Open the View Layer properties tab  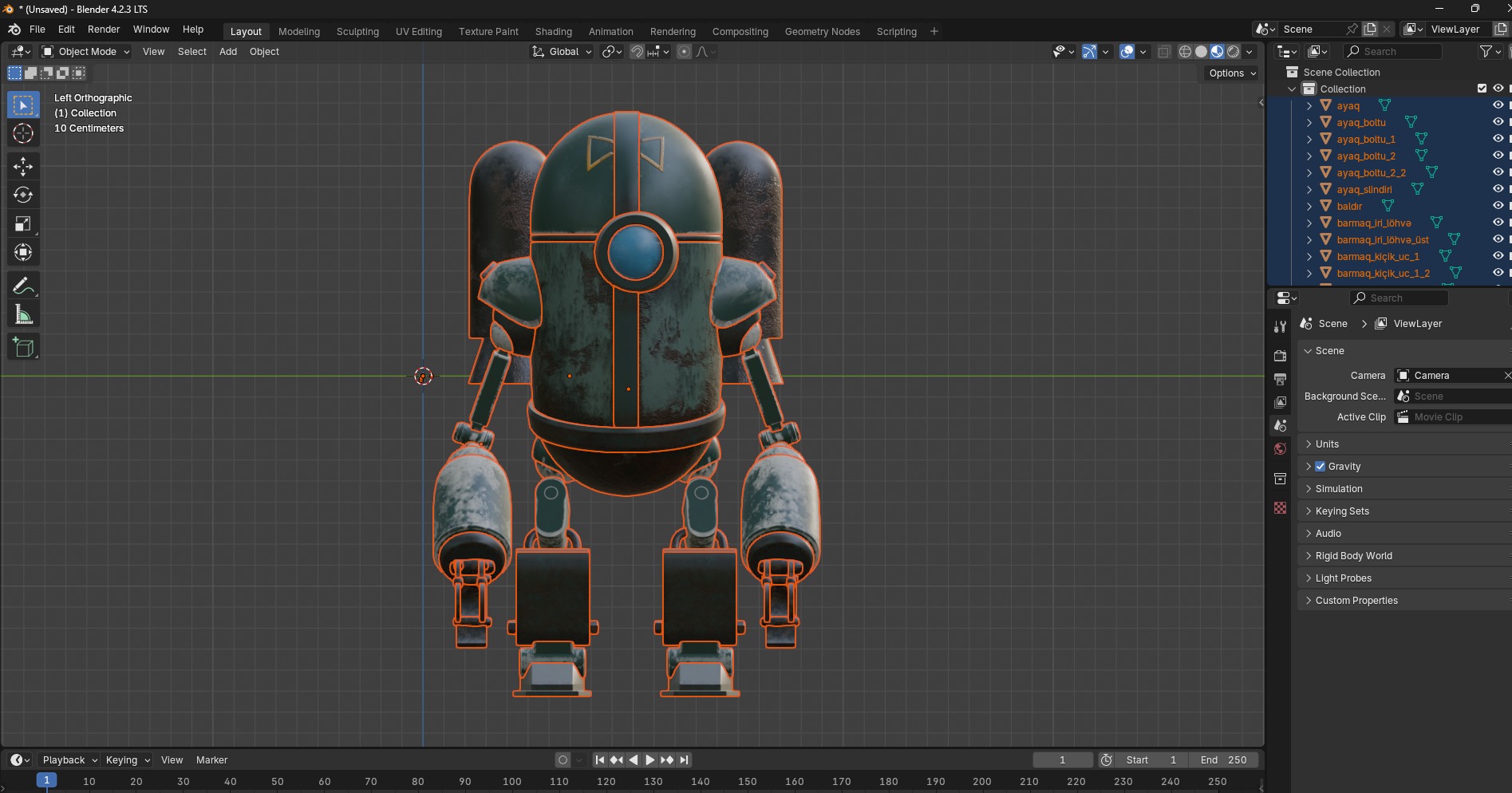(1280, 402)
